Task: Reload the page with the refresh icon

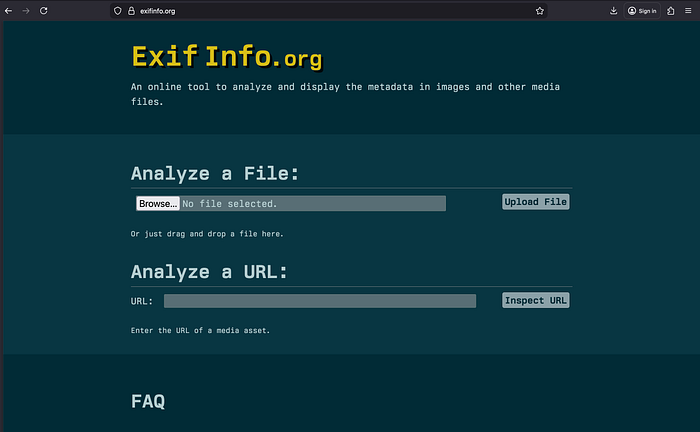Action: point(44,11)
